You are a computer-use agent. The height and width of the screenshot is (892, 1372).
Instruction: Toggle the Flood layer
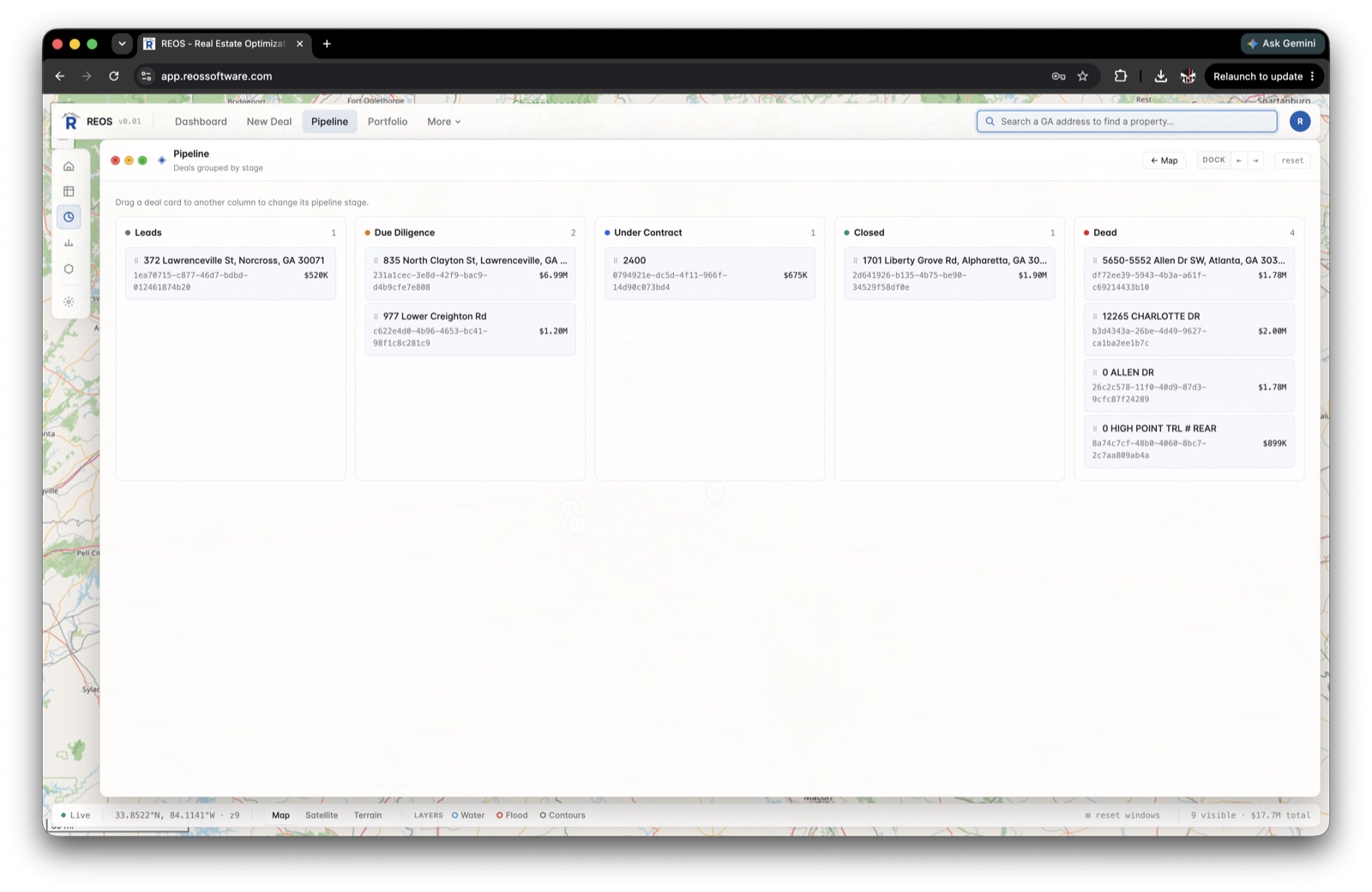point(512,816)
